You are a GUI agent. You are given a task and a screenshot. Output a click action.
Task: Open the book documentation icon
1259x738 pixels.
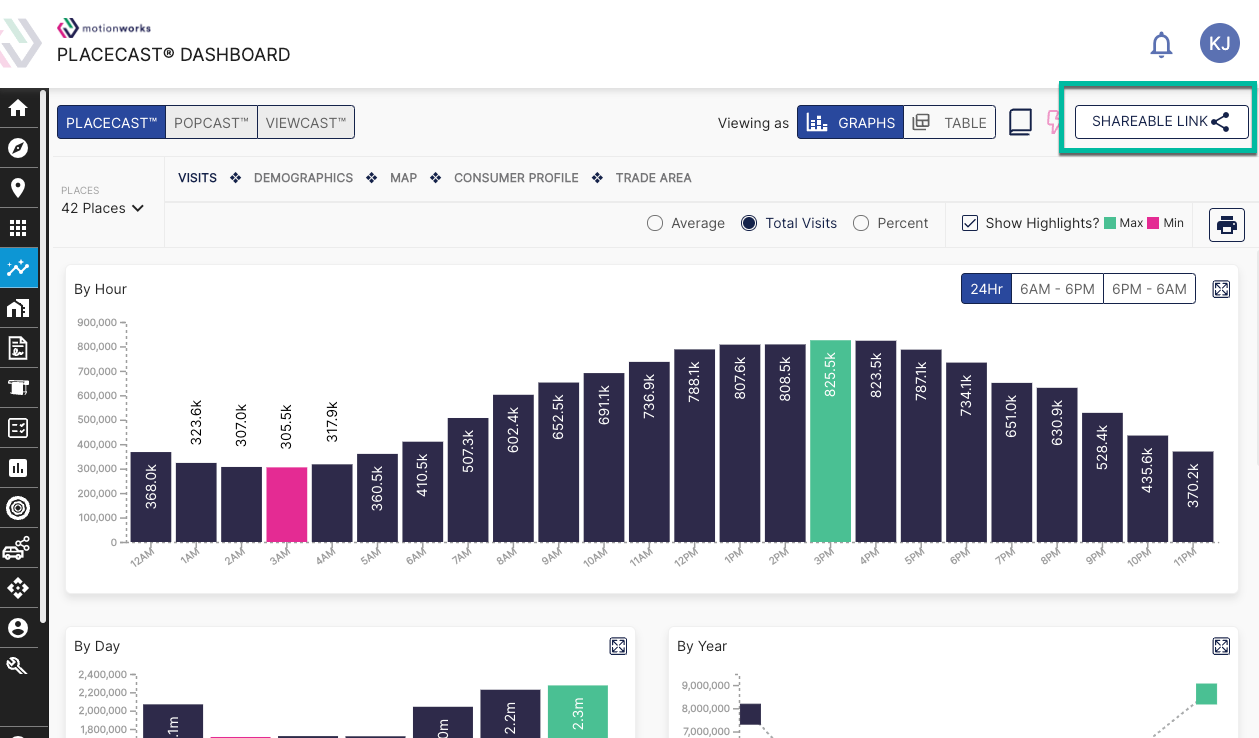pos(1020,122)
